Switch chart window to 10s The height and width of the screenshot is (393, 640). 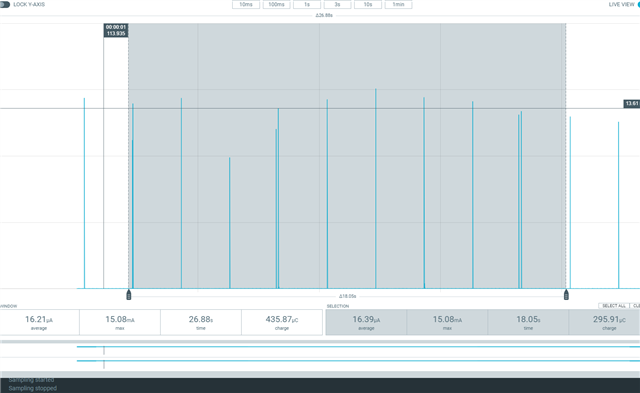pyautogui.click(x=368, y=4)
